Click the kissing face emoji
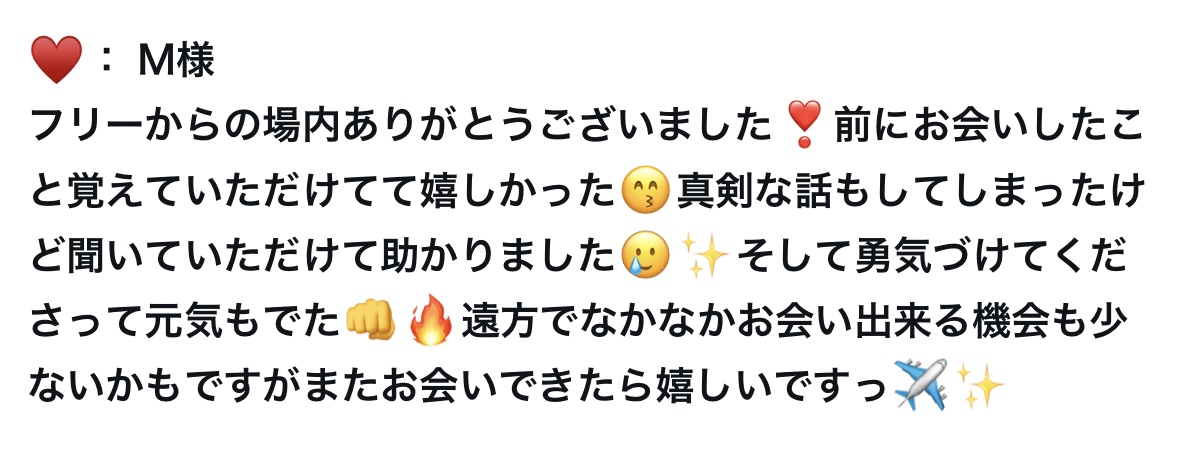The width and height of the screenshot is (1179, 463). pyautogui.click(x=645, y=191)
